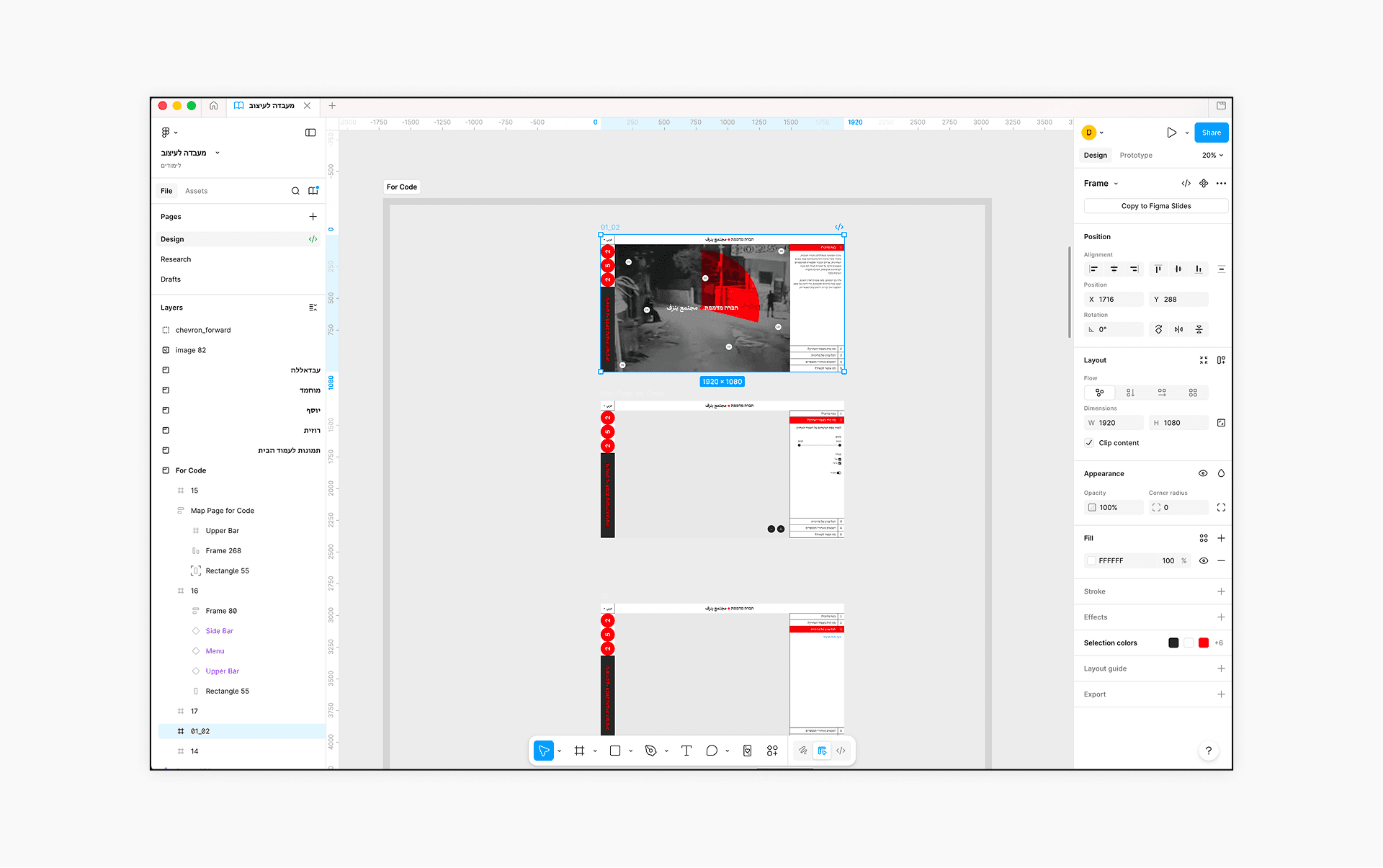Viewport: 1383px width, 868px height.
Task: Click the red selection color swatch
Action: (1203, 643)
